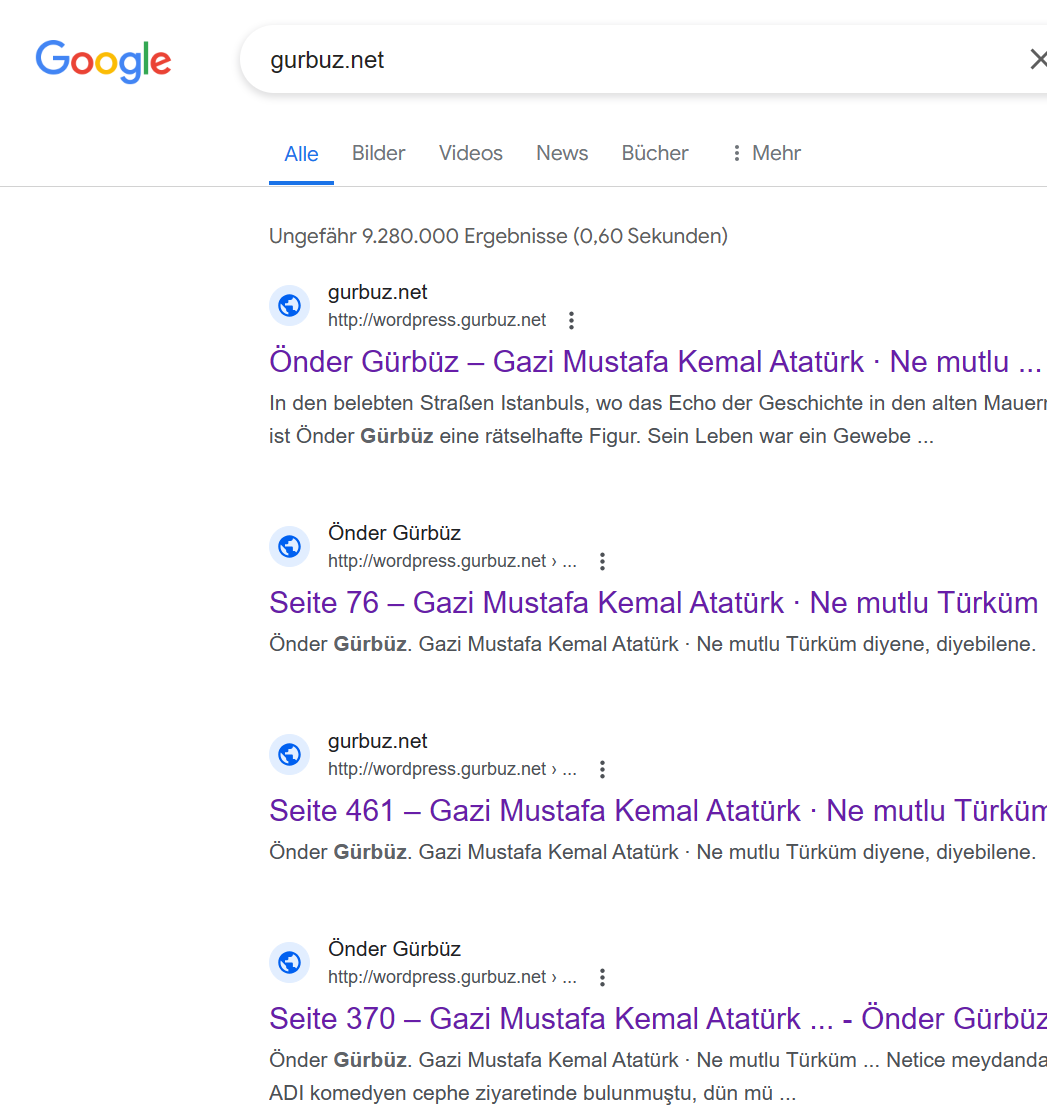
Task: Switch to the Videos tab
Action: [x=470, y=153]
